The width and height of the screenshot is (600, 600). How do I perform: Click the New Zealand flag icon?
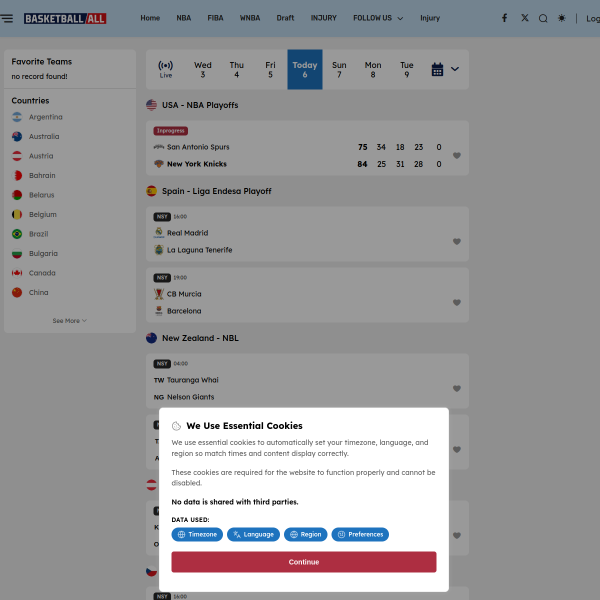pyautogui.click(x=152, y=338)
